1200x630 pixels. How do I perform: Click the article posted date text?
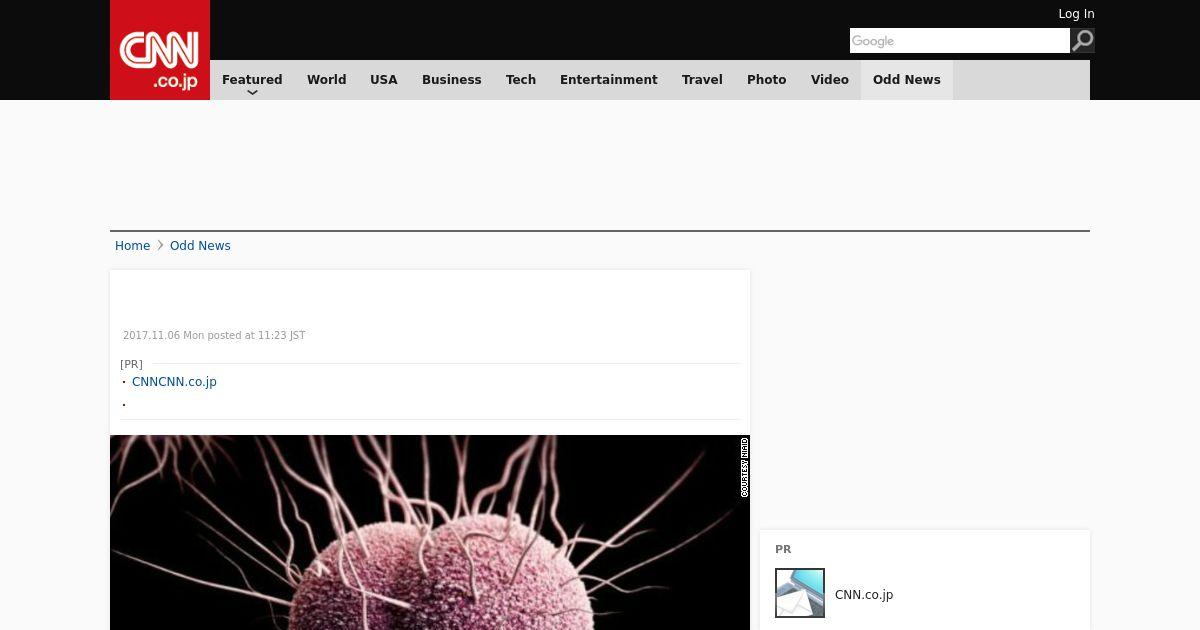[214, 336]
